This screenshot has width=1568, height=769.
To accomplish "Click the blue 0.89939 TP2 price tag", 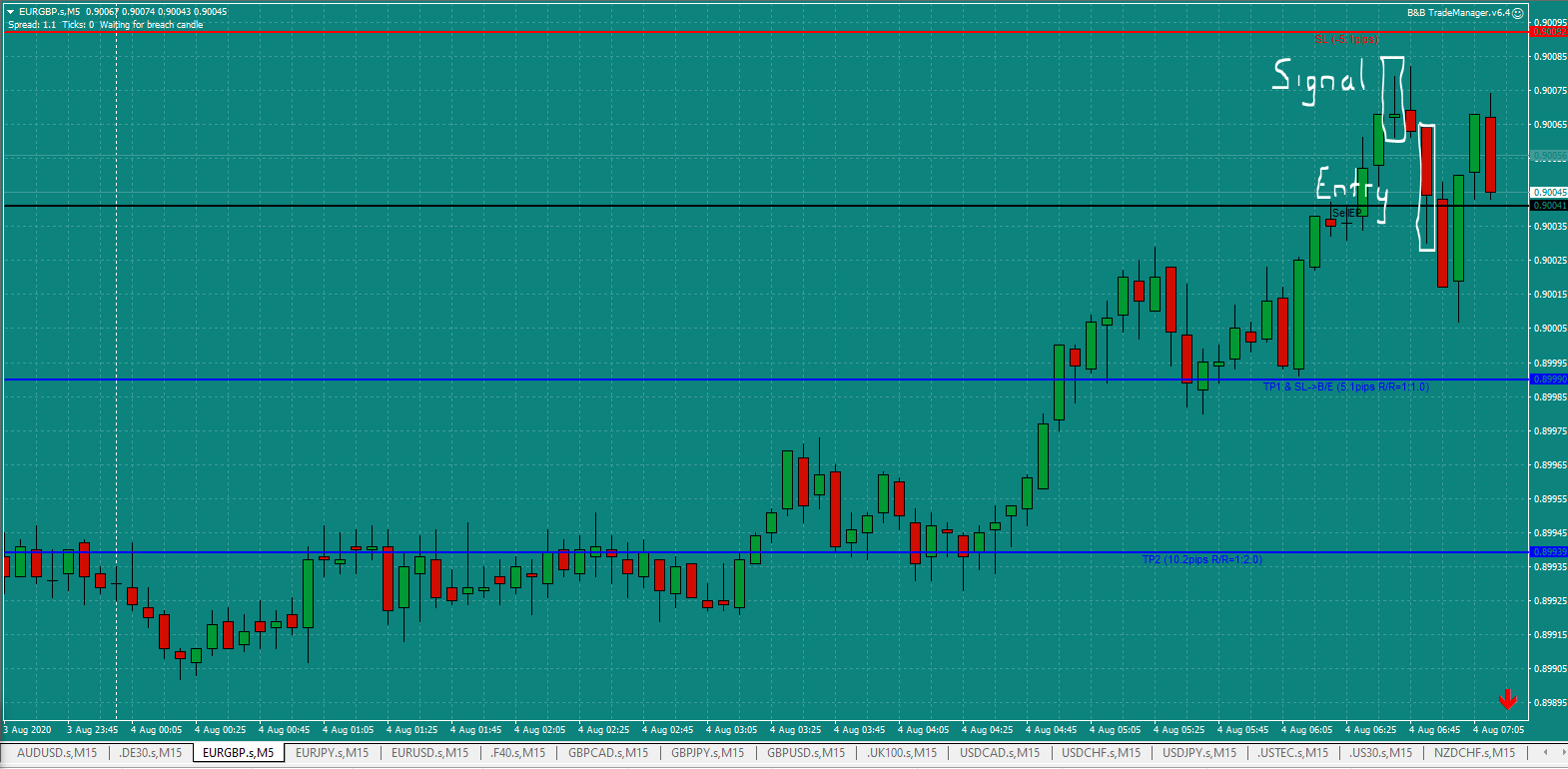I will [1549, 552].
